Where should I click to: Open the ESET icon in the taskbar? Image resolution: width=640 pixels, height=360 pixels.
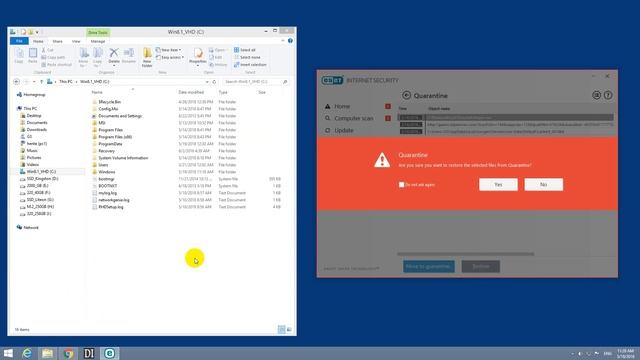[x=109, y=353]
